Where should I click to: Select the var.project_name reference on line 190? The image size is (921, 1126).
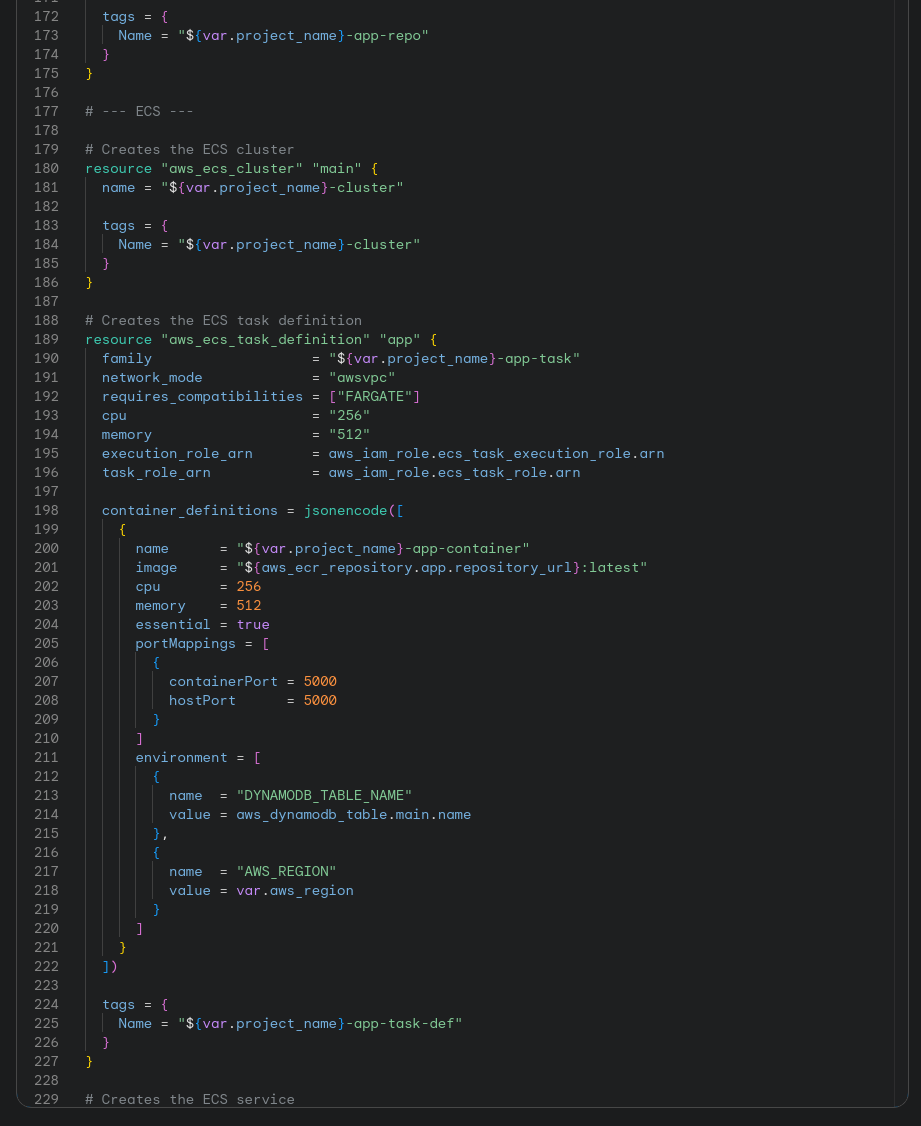click(x=430, y=358)
